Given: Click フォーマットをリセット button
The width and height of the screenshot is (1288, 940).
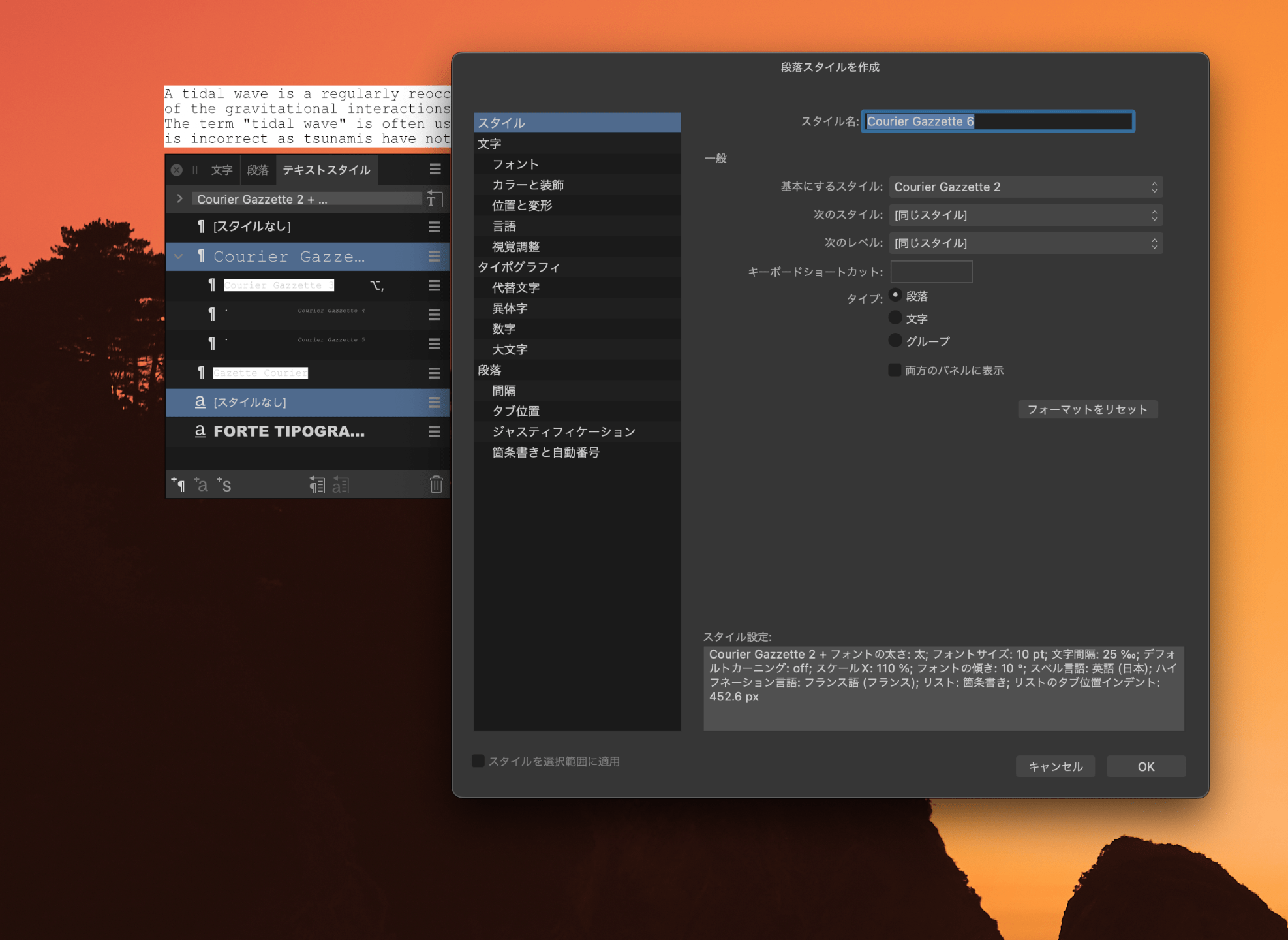Looking at the screenshot, I should tap(1088, 409).
